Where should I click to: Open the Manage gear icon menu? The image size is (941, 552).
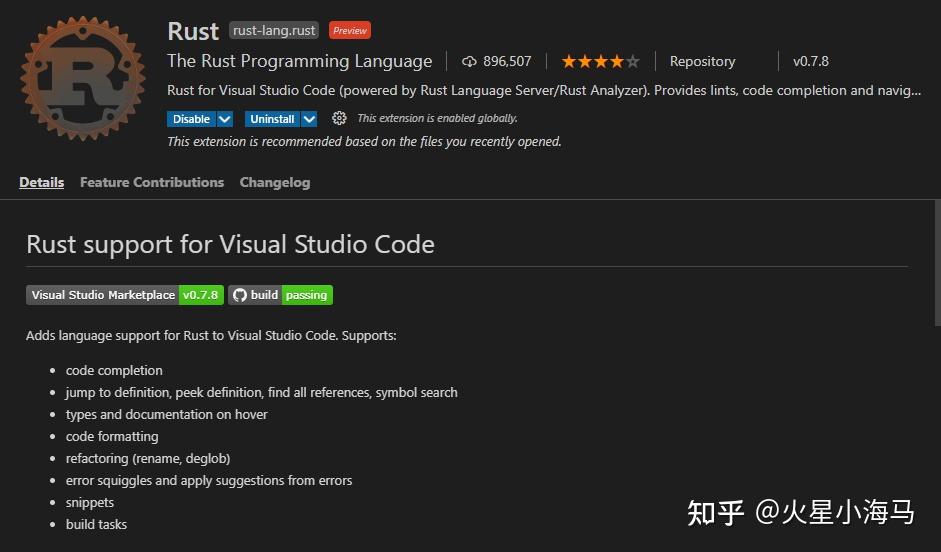tap(339, 118)
